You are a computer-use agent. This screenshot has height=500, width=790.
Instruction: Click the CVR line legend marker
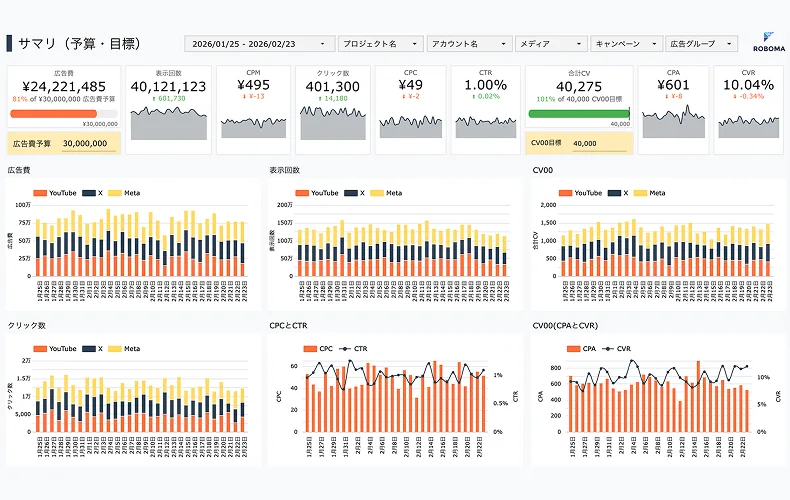[x=606, y=349]
